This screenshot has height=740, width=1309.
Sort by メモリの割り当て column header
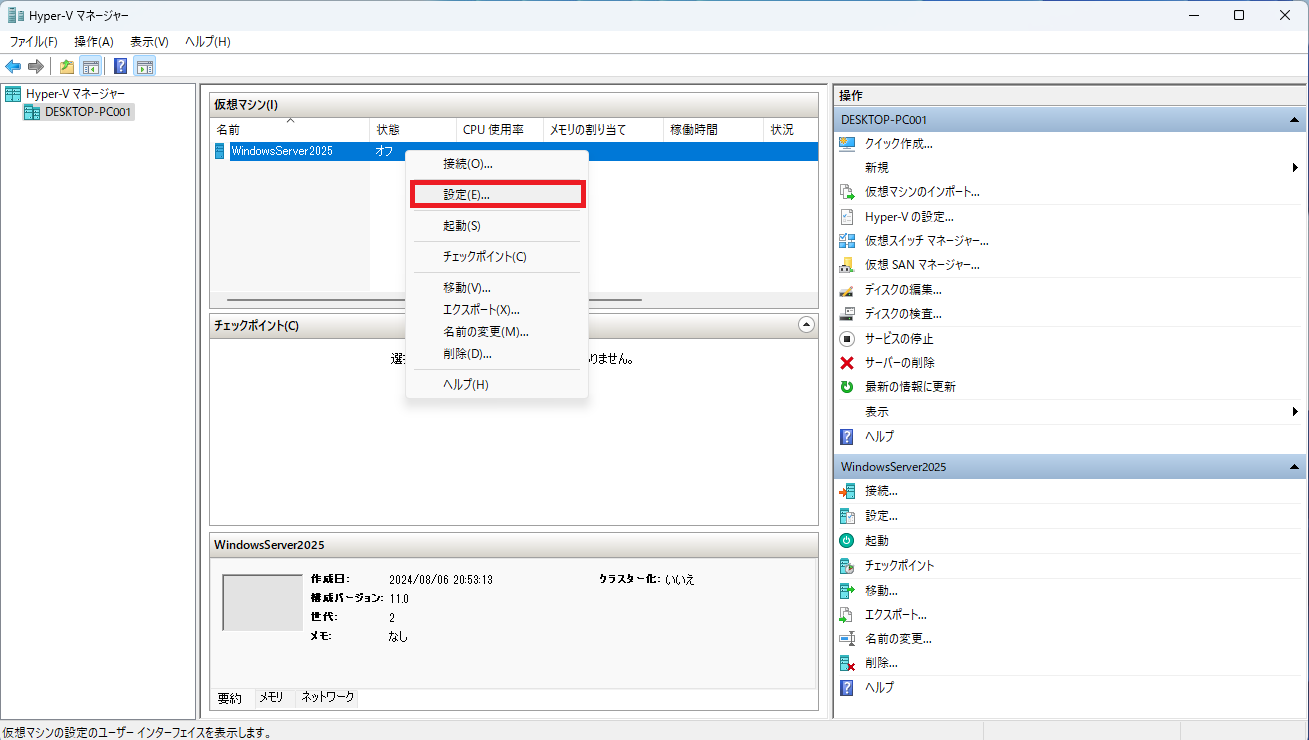click(603, 130)
